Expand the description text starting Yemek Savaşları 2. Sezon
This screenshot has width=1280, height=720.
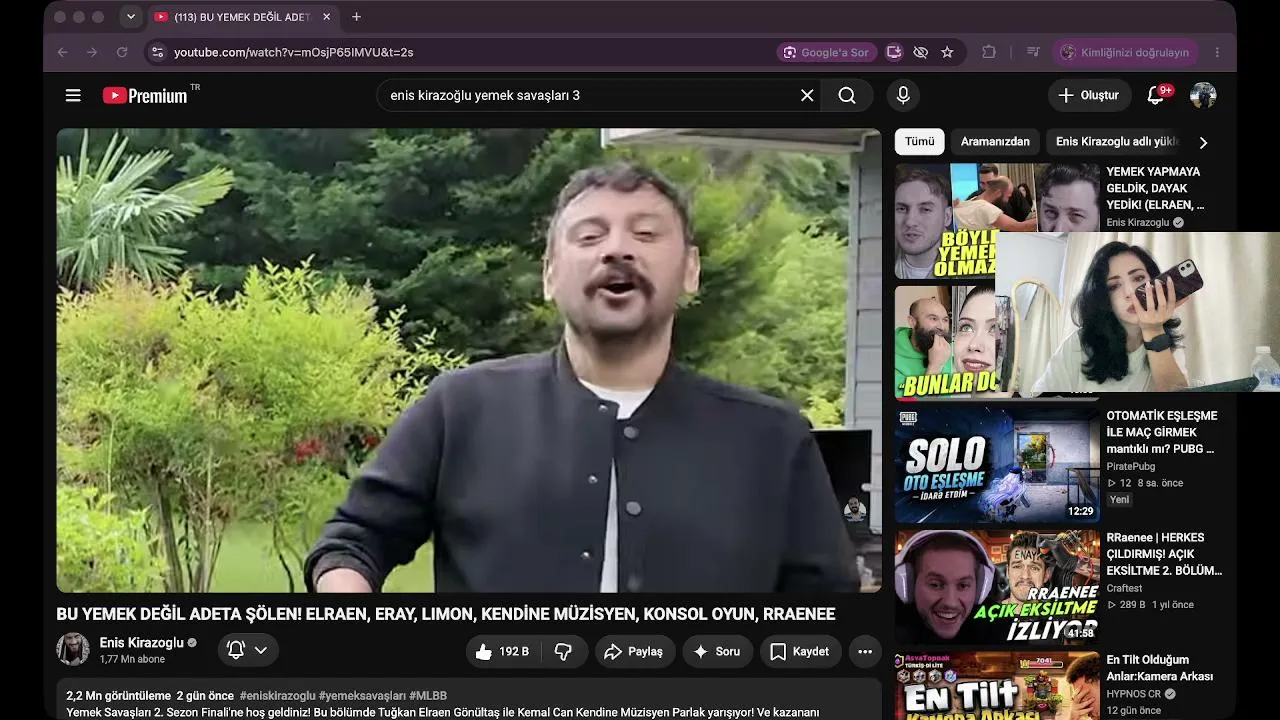443,713
